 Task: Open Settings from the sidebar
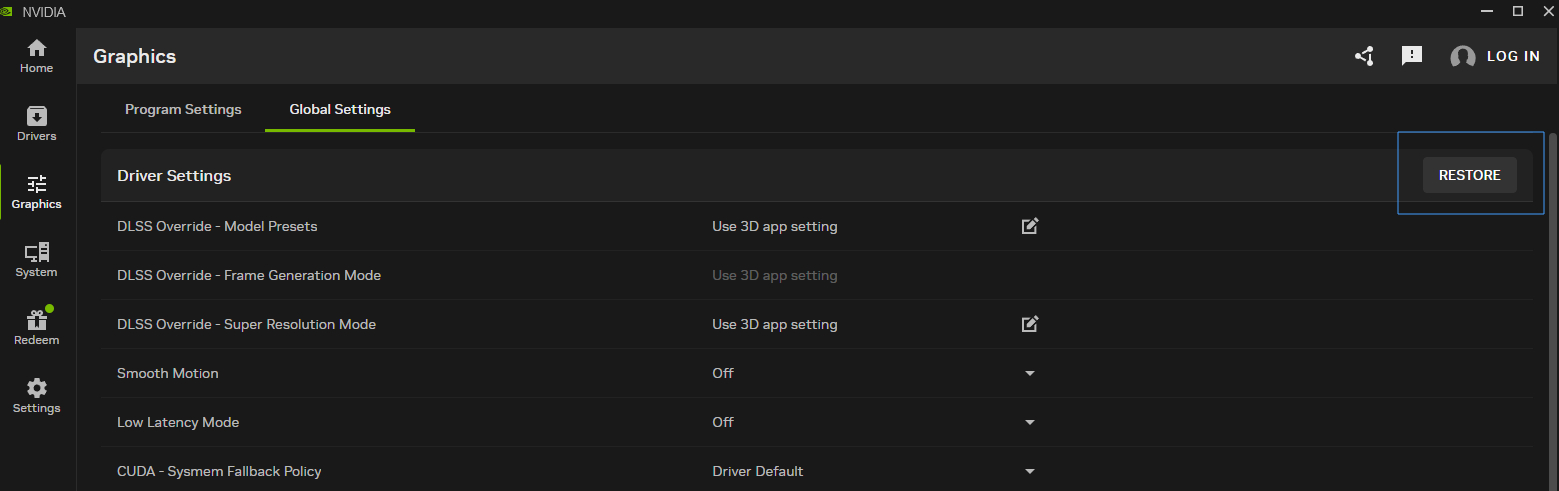pyautogui.click(x=37, y=396)
